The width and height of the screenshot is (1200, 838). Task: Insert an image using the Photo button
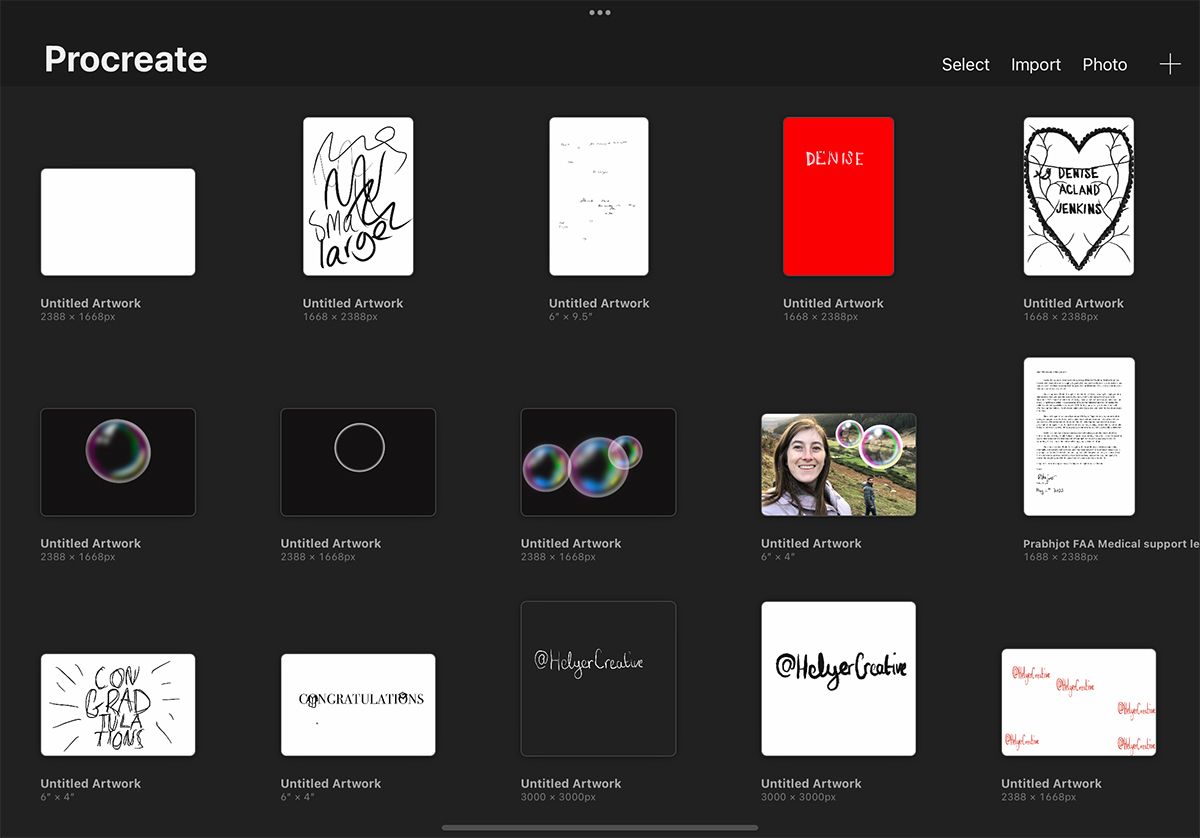tap(1104, 64)
